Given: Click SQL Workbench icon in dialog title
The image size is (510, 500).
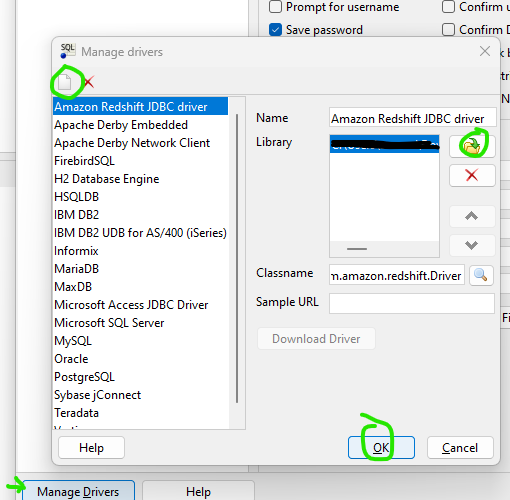Looking at the screenshot, I should pyautogui.click(x=68, y=51).
